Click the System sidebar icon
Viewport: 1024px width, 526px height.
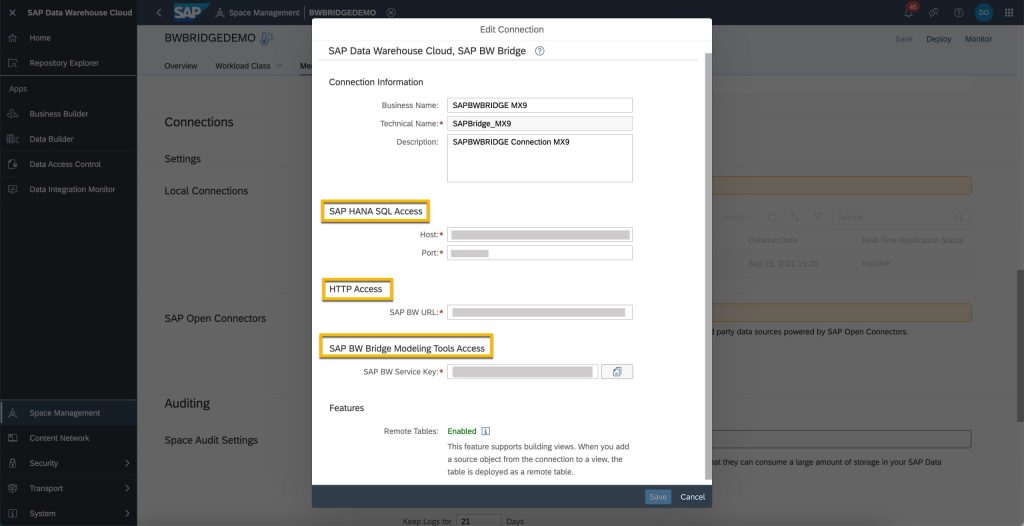coord(12,514)
